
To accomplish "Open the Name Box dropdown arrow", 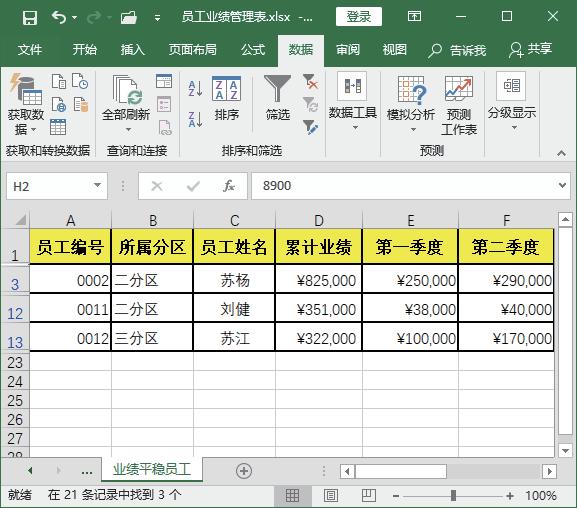I will click(97, 186).
